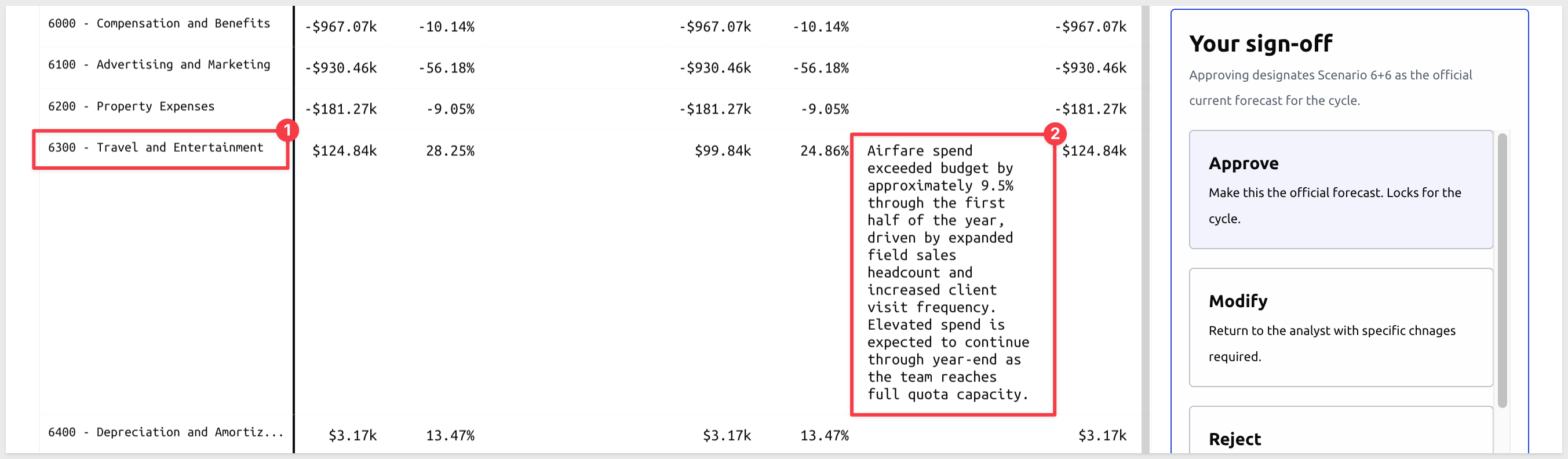
Task: Click the -$967.07k Compensation value in first column
Action: click(341, 27)
